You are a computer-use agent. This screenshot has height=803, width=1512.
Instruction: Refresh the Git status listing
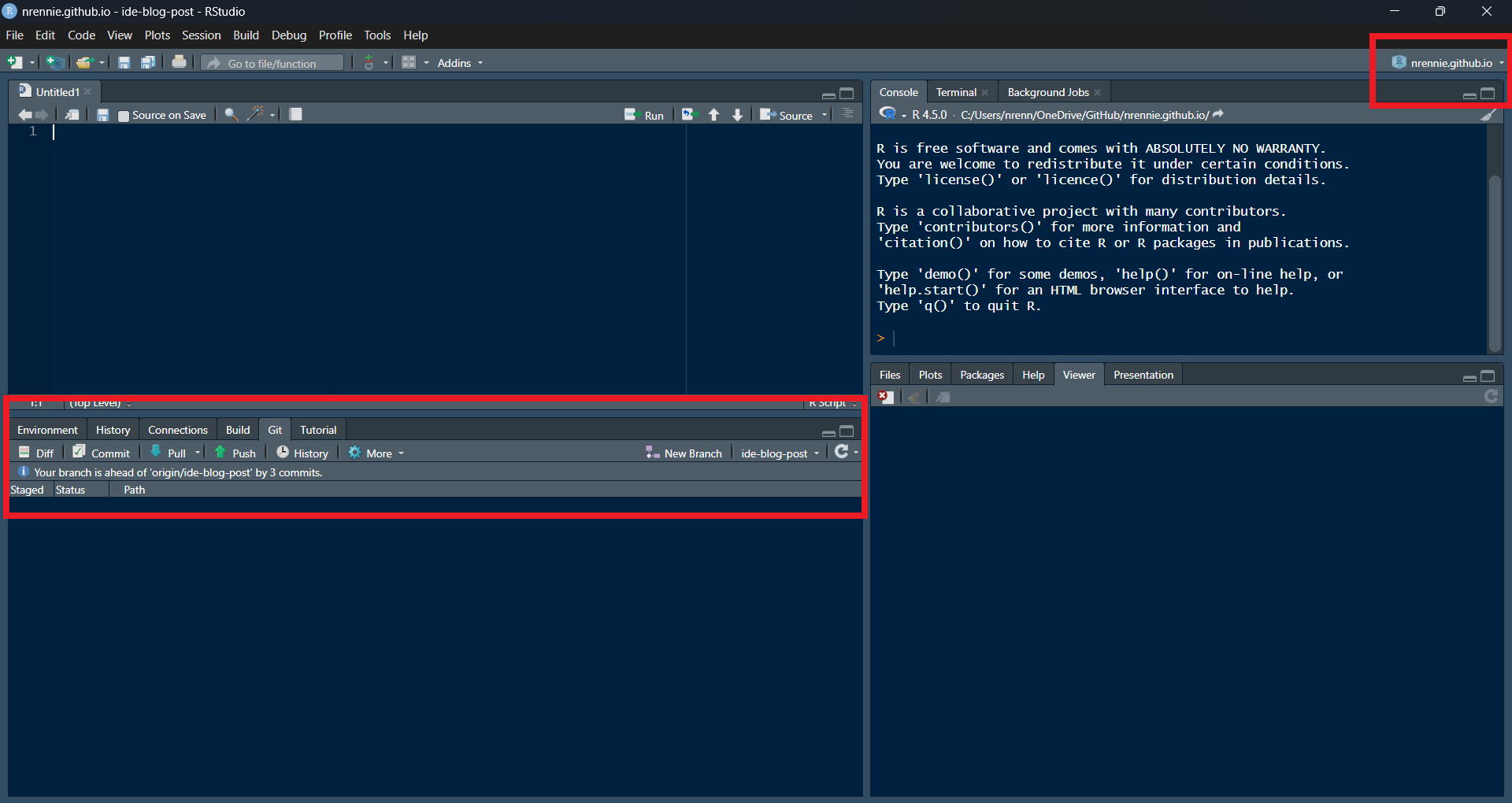[841, 451]
